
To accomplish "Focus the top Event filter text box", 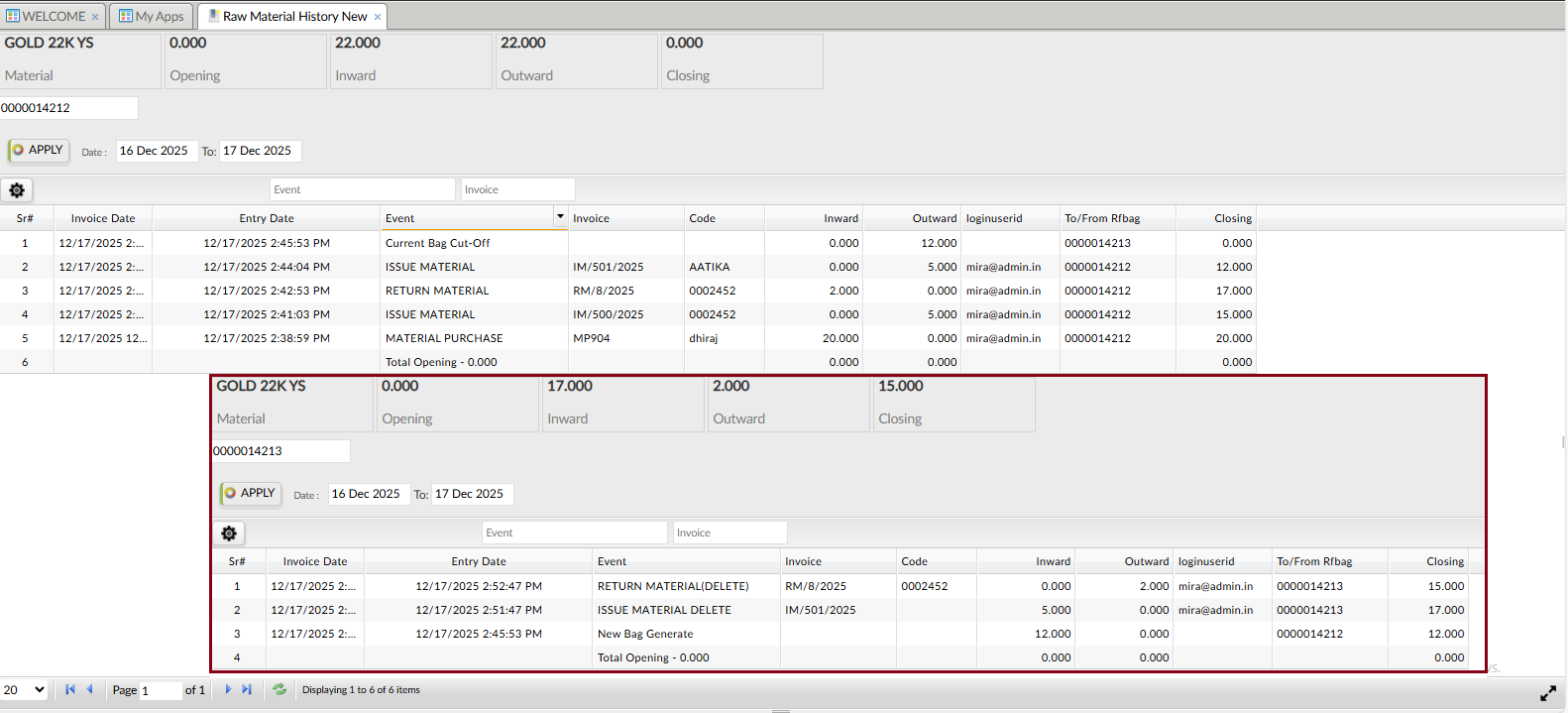I will pos(362,189).
